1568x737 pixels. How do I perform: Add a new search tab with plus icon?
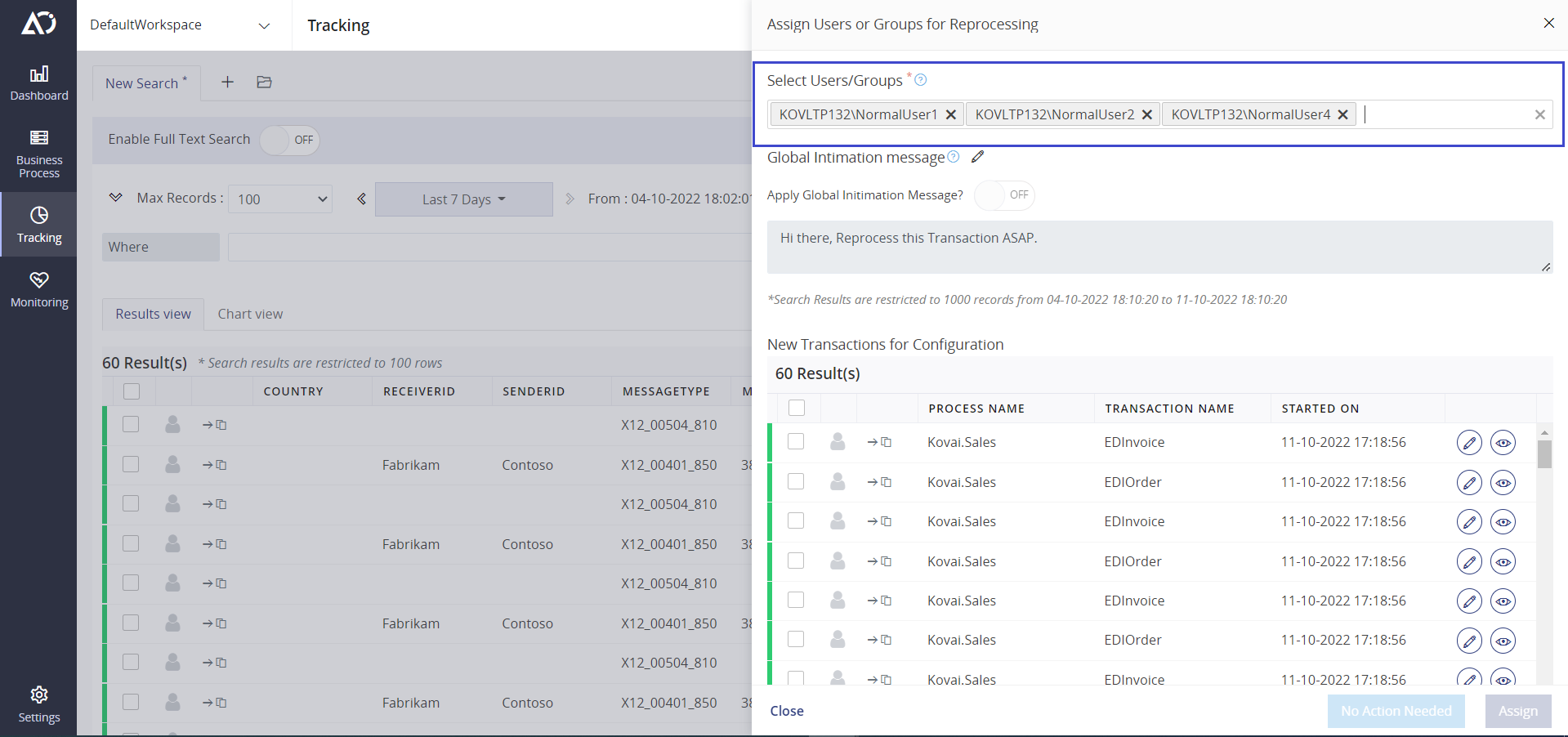tap(227, 82)
